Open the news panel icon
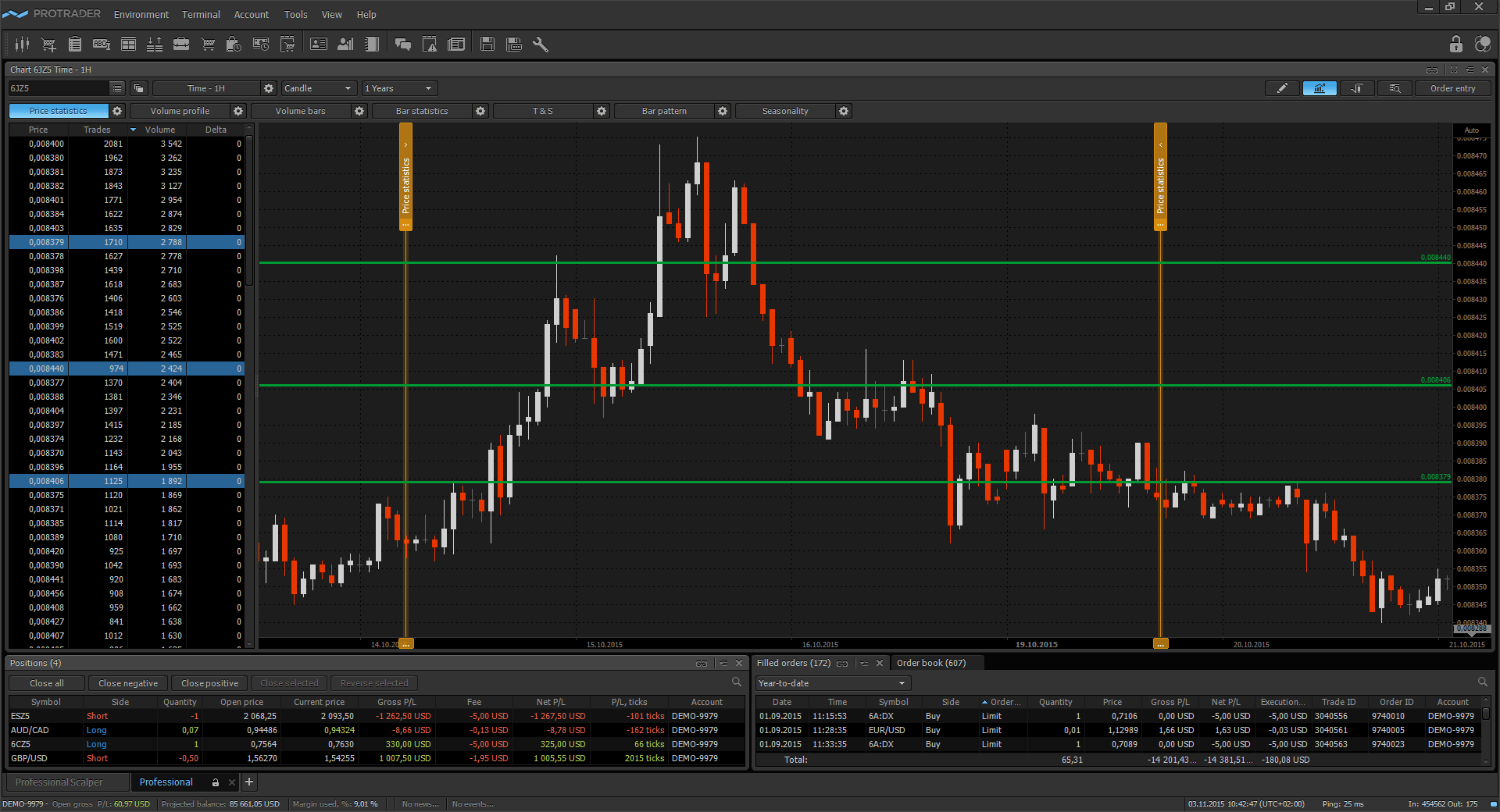Image resolution: width=1500 pixels, height=812 pixels. pos(456,45)
